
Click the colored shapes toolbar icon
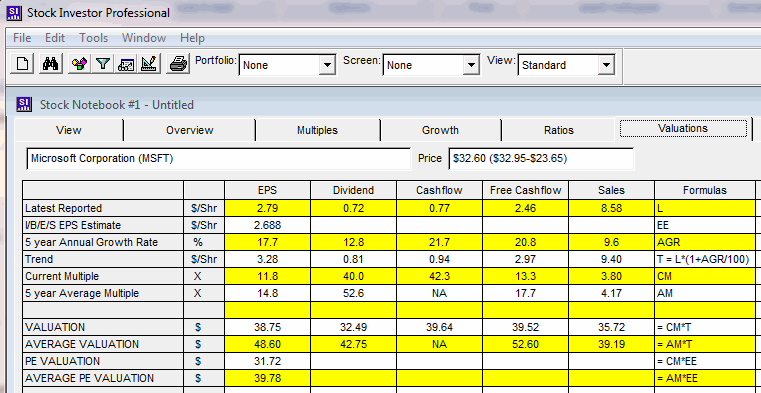pos(79,64)
